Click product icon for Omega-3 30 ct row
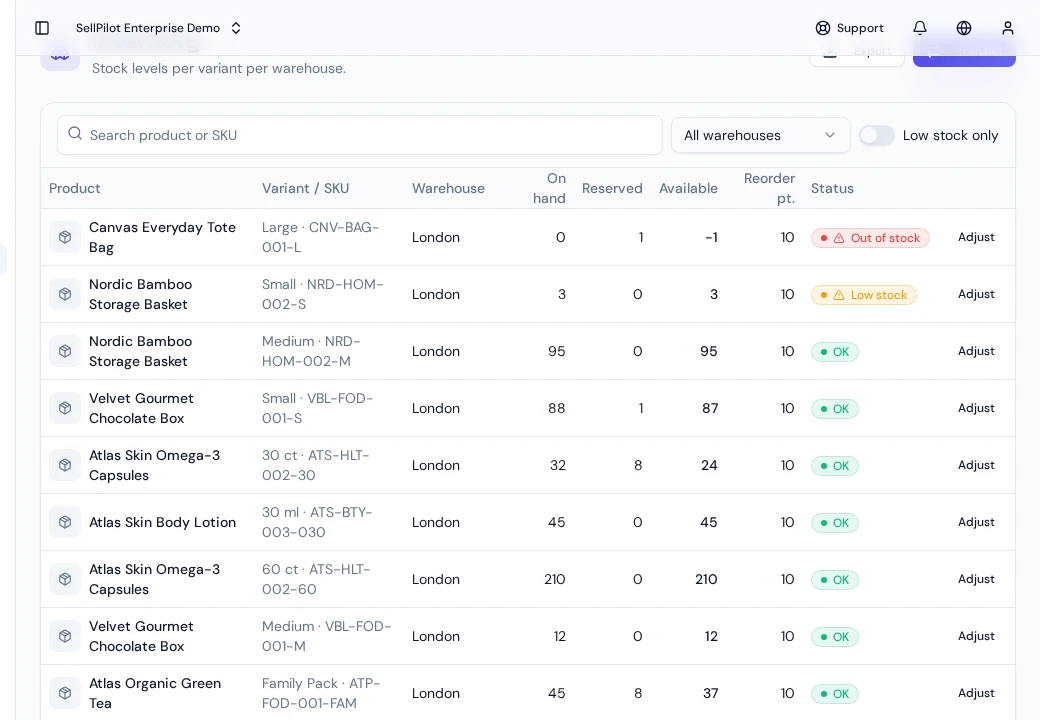1040x720 pixels. [x=65, y=465]
